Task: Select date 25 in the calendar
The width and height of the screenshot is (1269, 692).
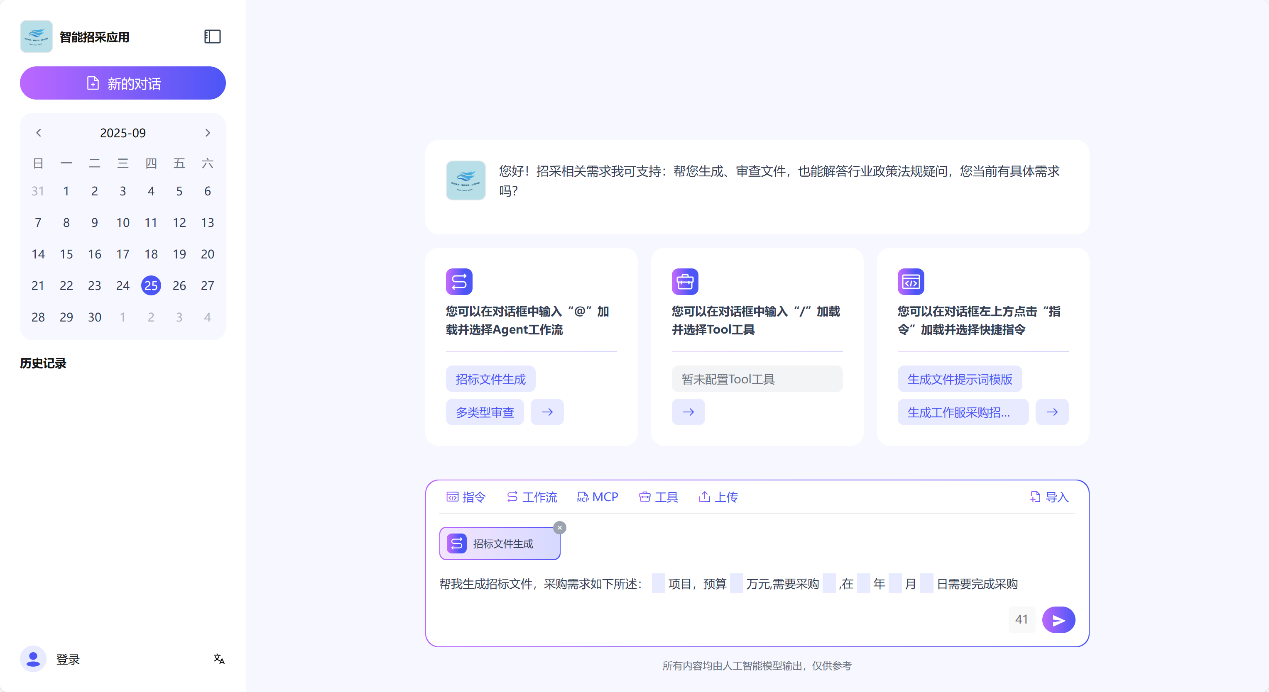Action: pos(151,285)
